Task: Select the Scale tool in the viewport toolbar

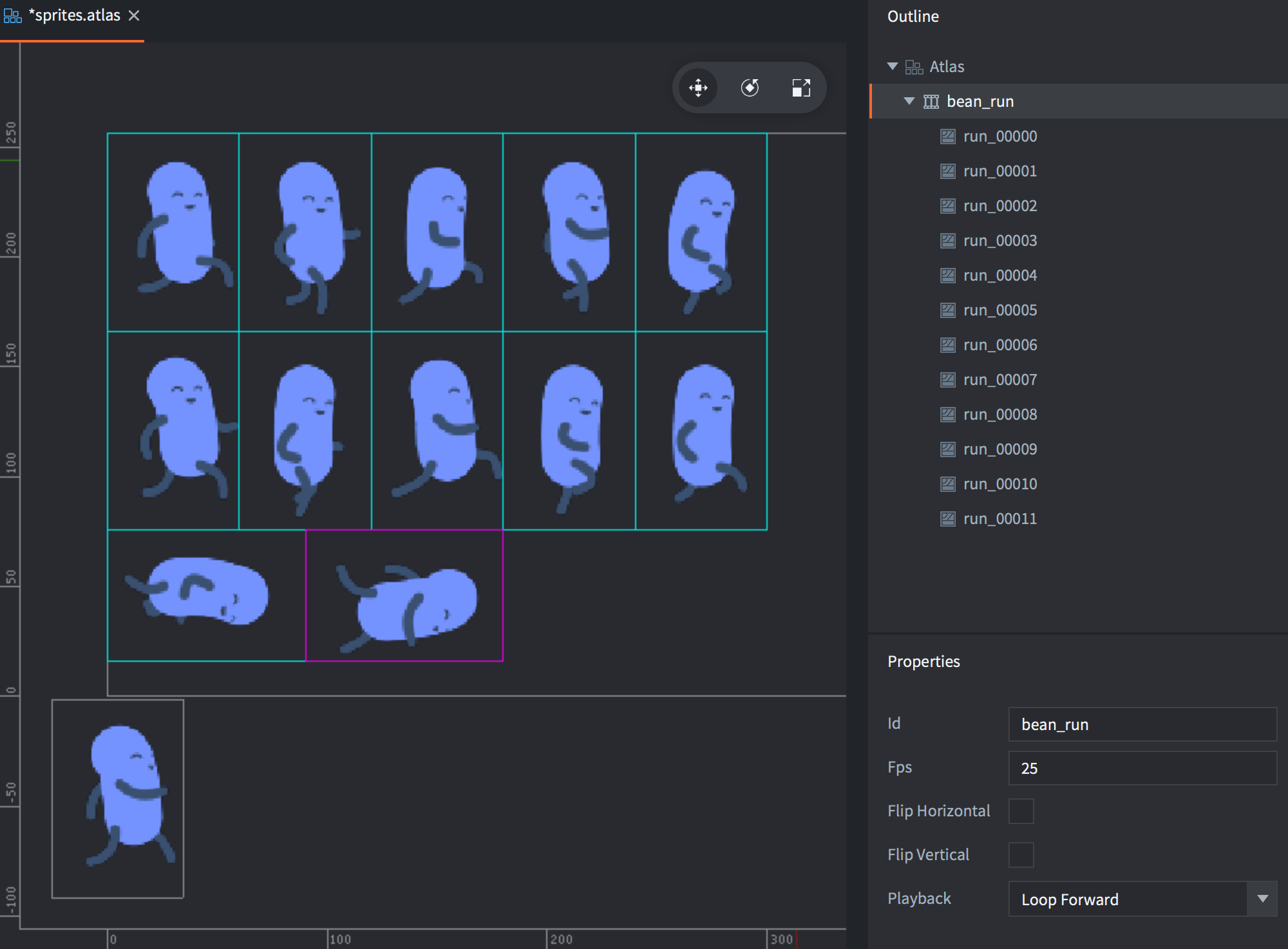Action: click(x=802, y=88)
